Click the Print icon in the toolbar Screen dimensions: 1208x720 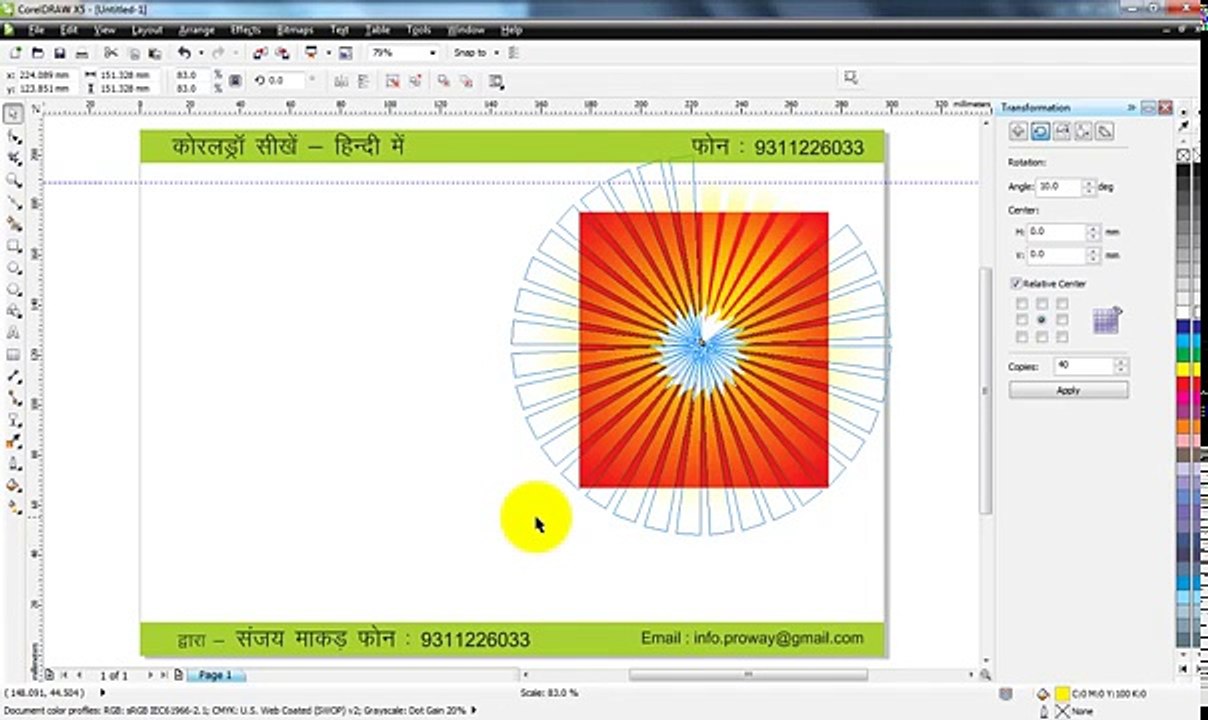tap(82, 53)
